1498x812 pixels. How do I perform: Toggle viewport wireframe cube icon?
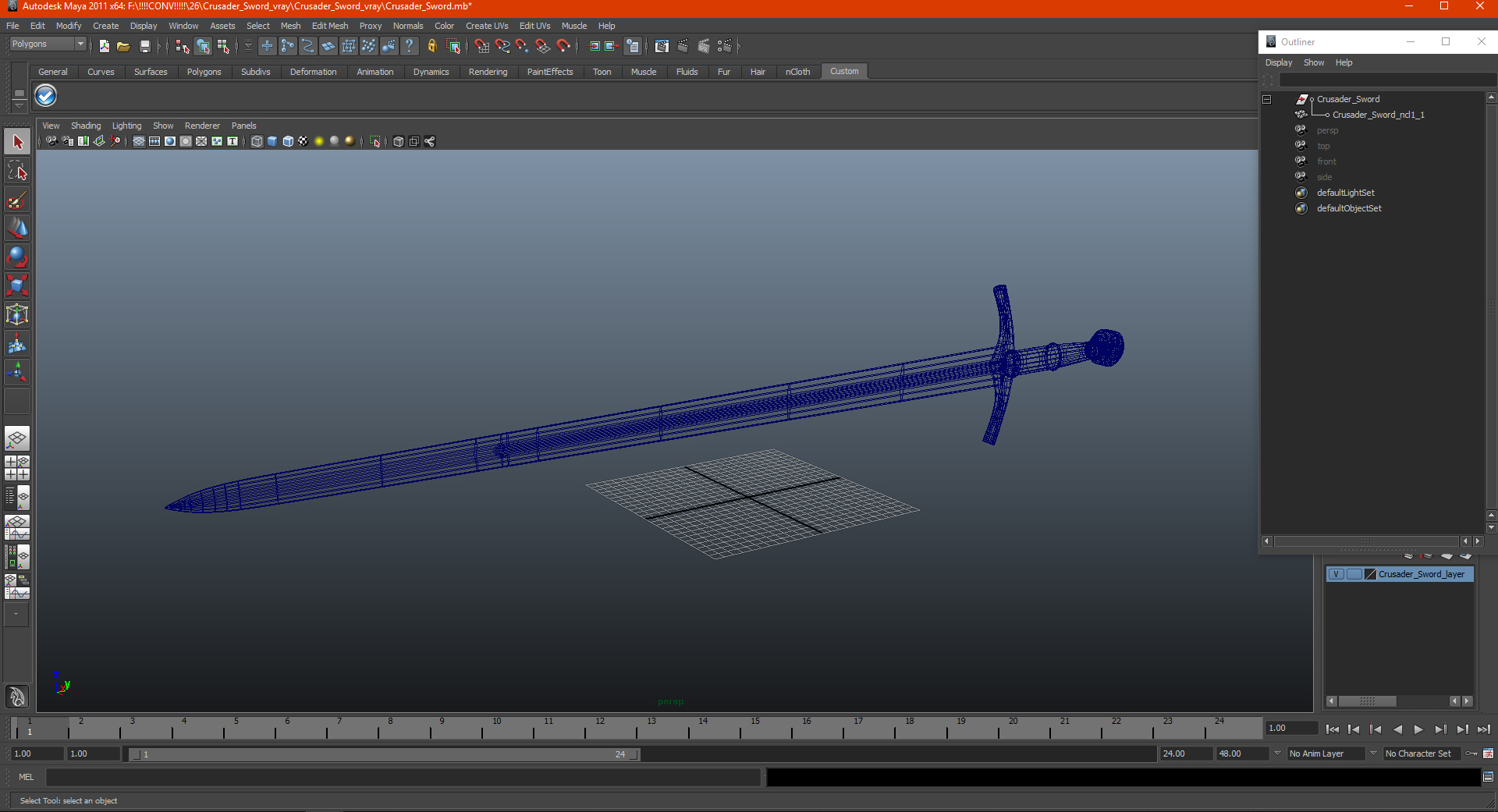(x=257, y=141)
